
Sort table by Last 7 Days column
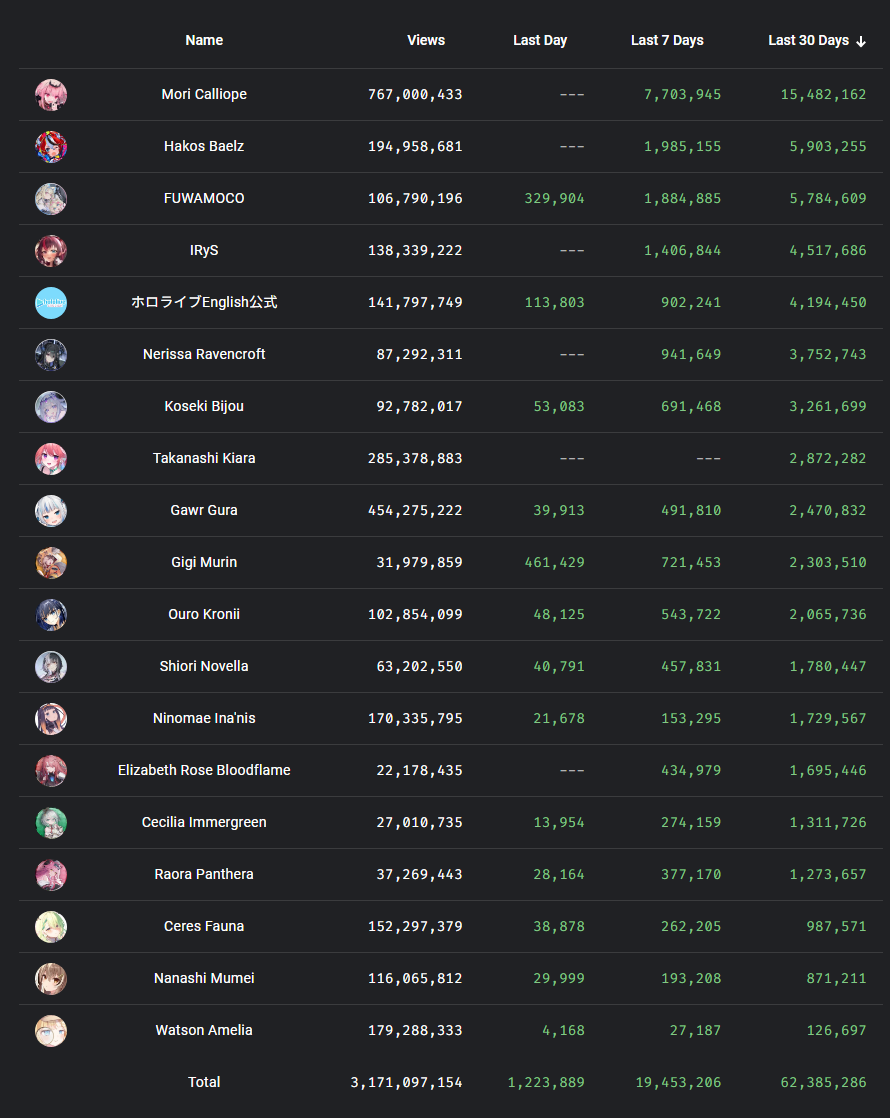point(667,41)
